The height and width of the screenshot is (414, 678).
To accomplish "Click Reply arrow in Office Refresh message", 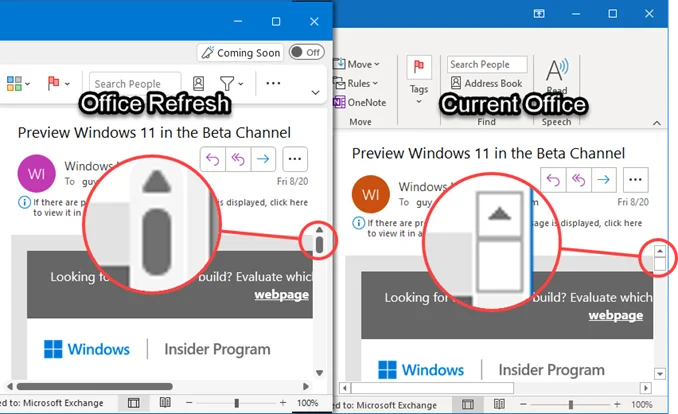I will [213, 159].
